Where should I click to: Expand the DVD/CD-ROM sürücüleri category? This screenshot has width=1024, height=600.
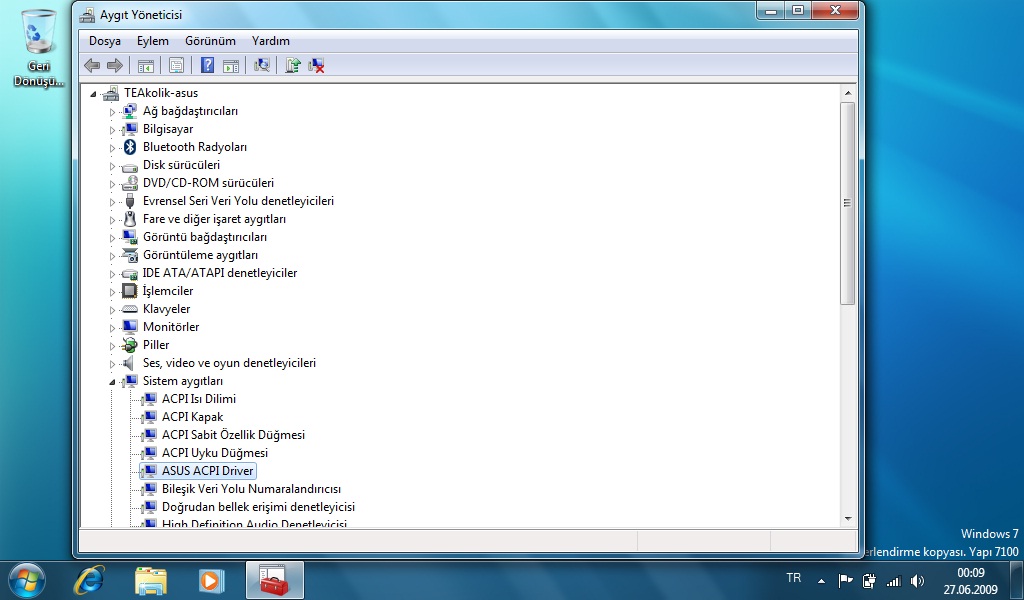click(x=112, y=183)
